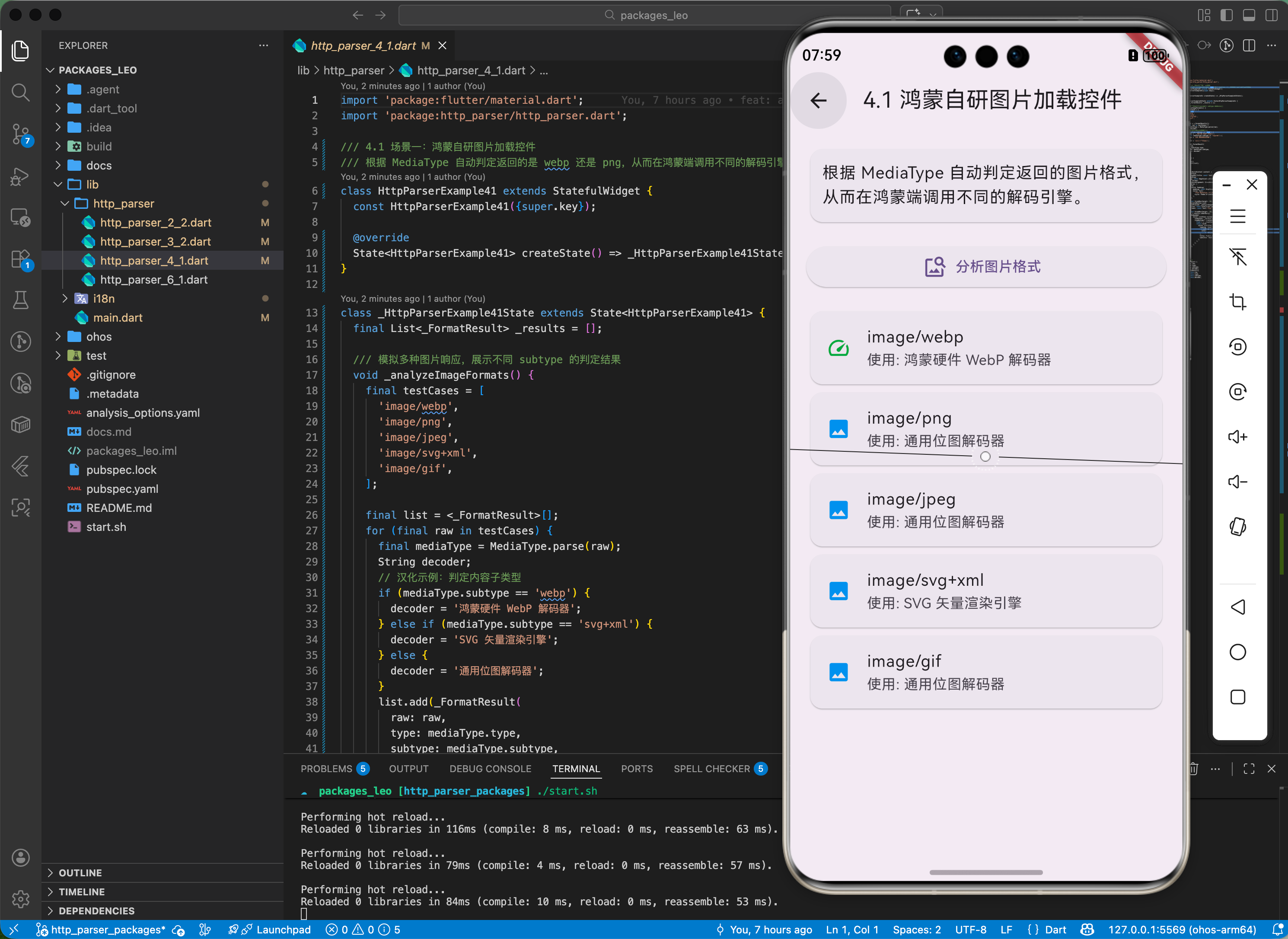Tap the 分析图片格式 button

(x=985, y=267)
